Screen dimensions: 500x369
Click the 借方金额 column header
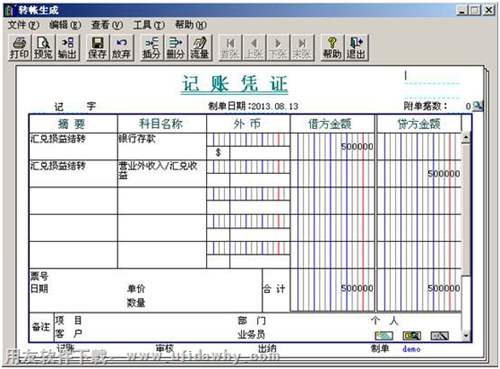click(332, 124)
